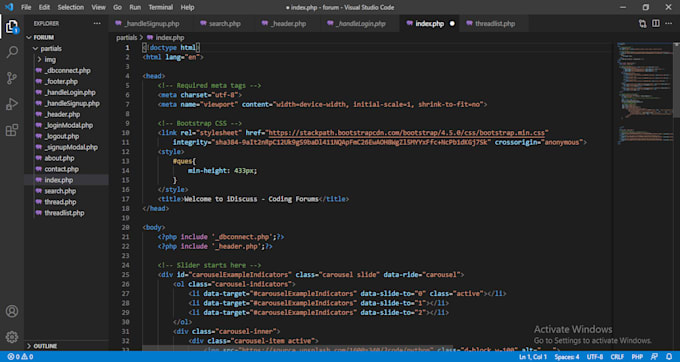Click the editor vertical scrollbar
This screenshot has width=680, height=362.
(676, 80)
